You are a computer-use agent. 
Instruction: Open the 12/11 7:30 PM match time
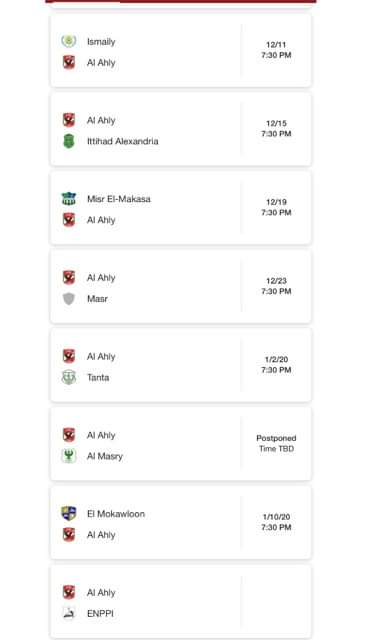[276, 50]
